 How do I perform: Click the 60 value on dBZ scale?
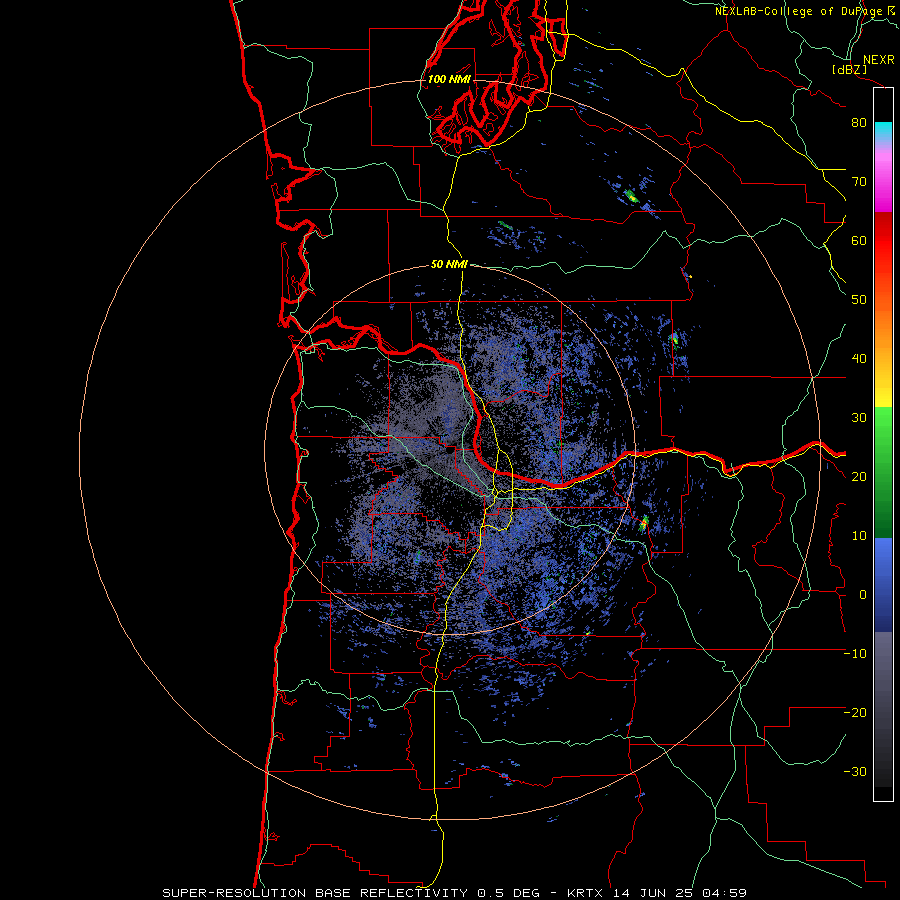pyautogui.click(x=859, y=241)
